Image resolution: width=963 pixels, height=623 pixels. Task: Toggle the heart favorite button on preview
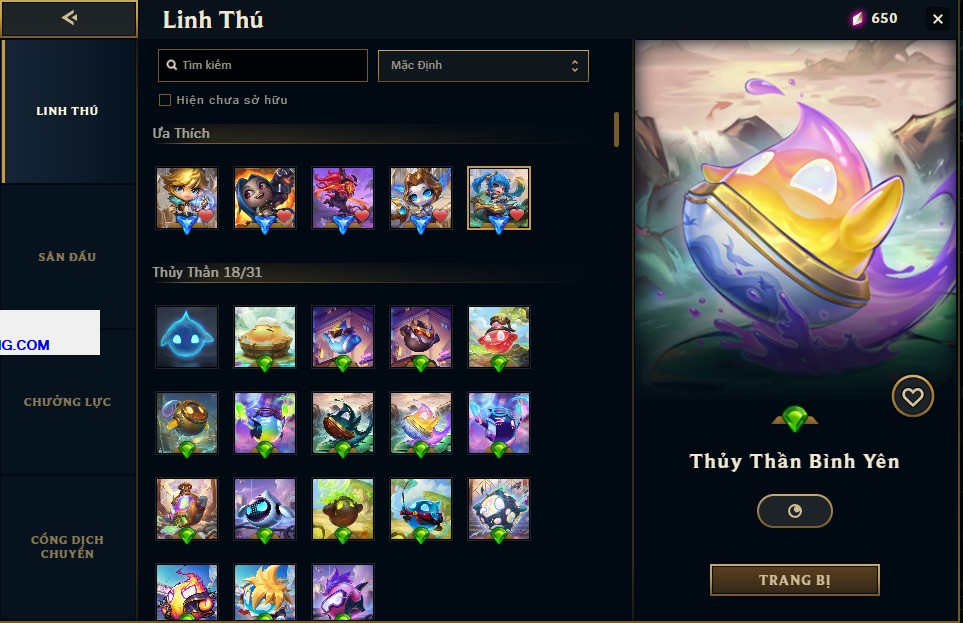tap(912, 396)
